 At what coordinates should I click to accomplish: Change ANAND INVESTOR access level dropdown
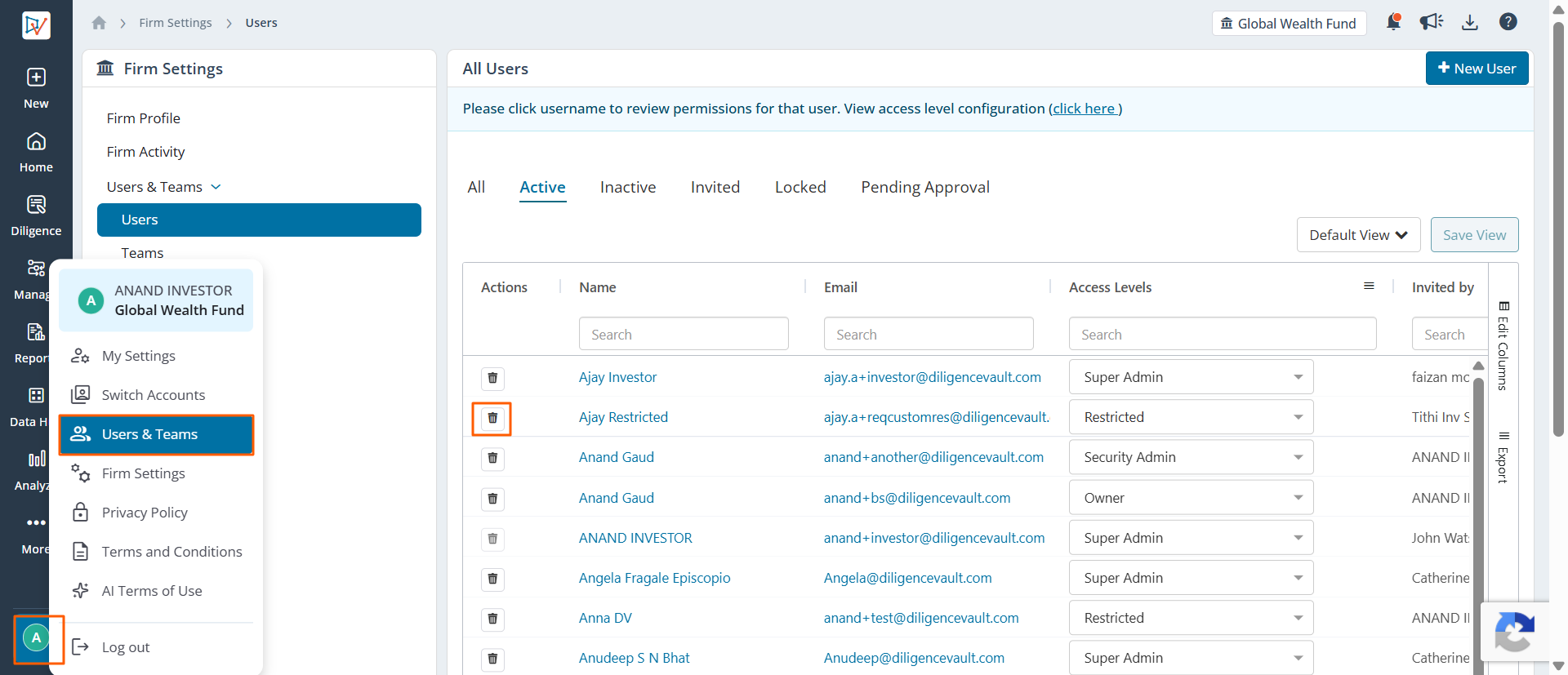point(1191,538)
